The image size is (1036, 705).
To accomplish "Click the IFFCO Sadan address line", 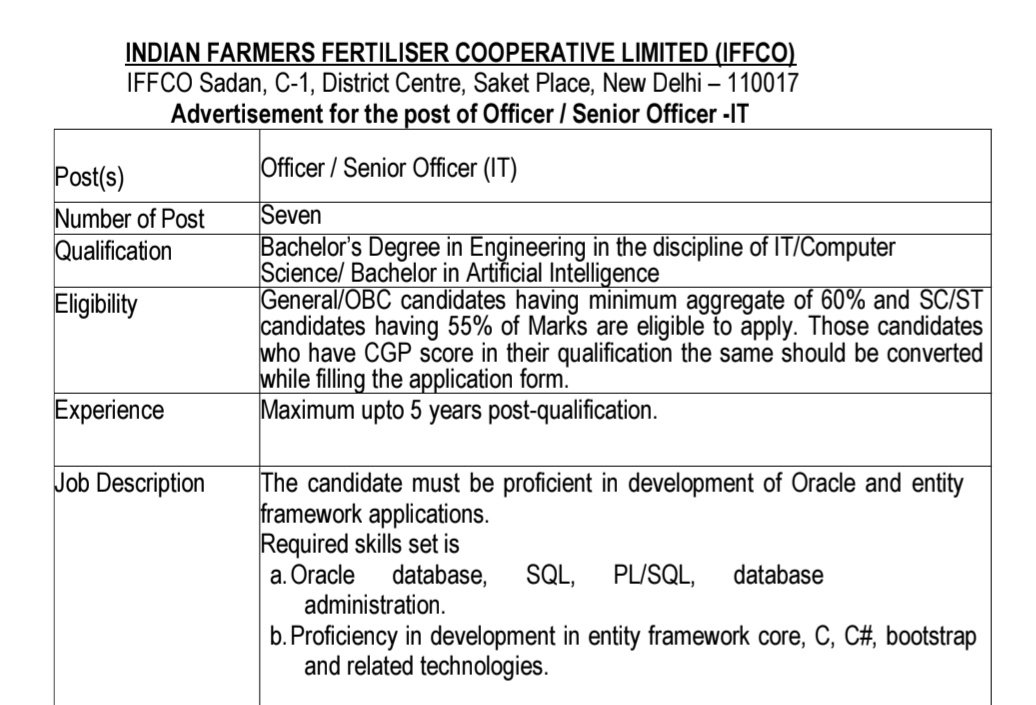I will pos(462,83).
